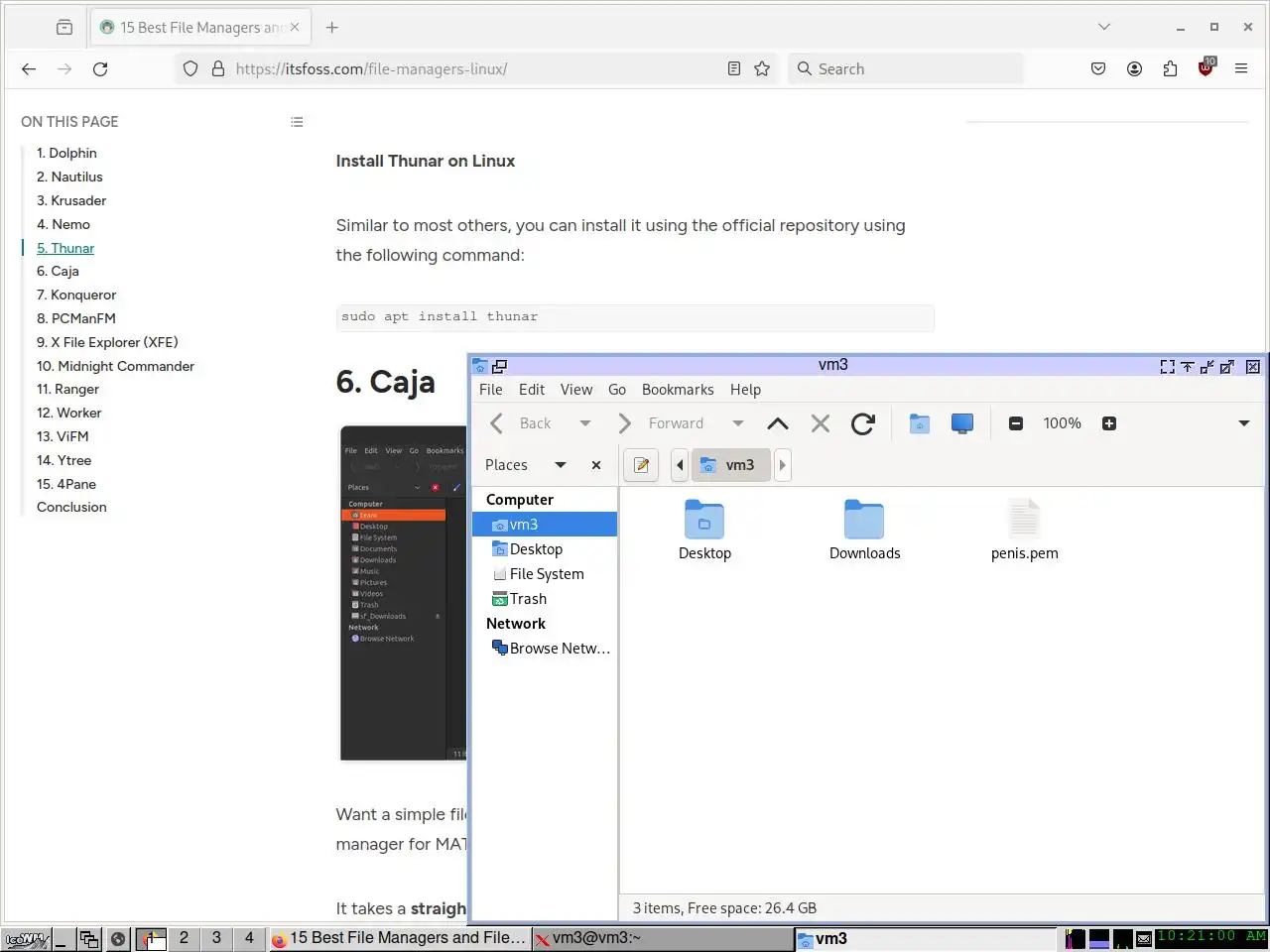
Task: Open the Computer toolbar icon in Caja
Action: click(x=962, y=423)
